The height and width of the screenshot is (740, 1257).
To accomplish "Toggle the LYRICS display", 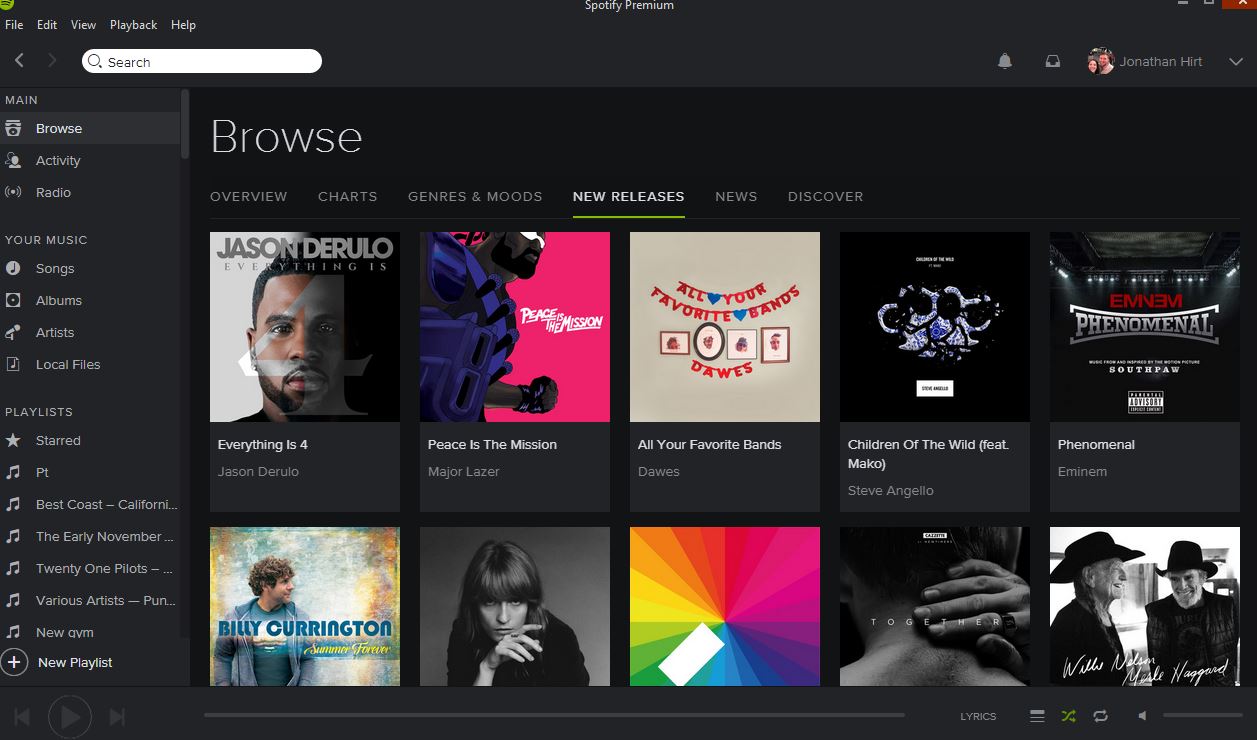I will [x=978, y=716].
